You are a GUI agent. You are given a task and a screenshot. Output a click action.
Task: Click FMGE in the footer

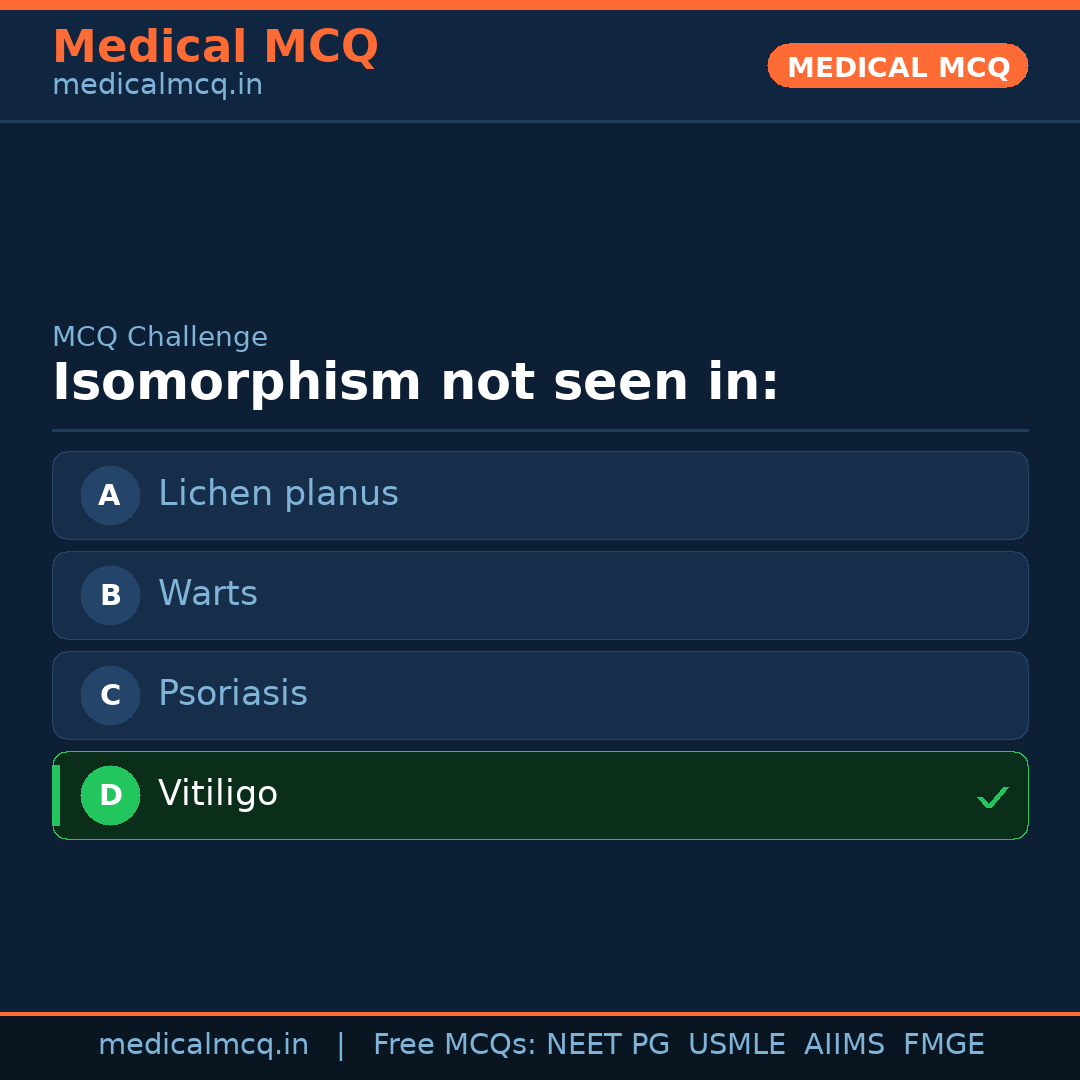point(943,1045)
